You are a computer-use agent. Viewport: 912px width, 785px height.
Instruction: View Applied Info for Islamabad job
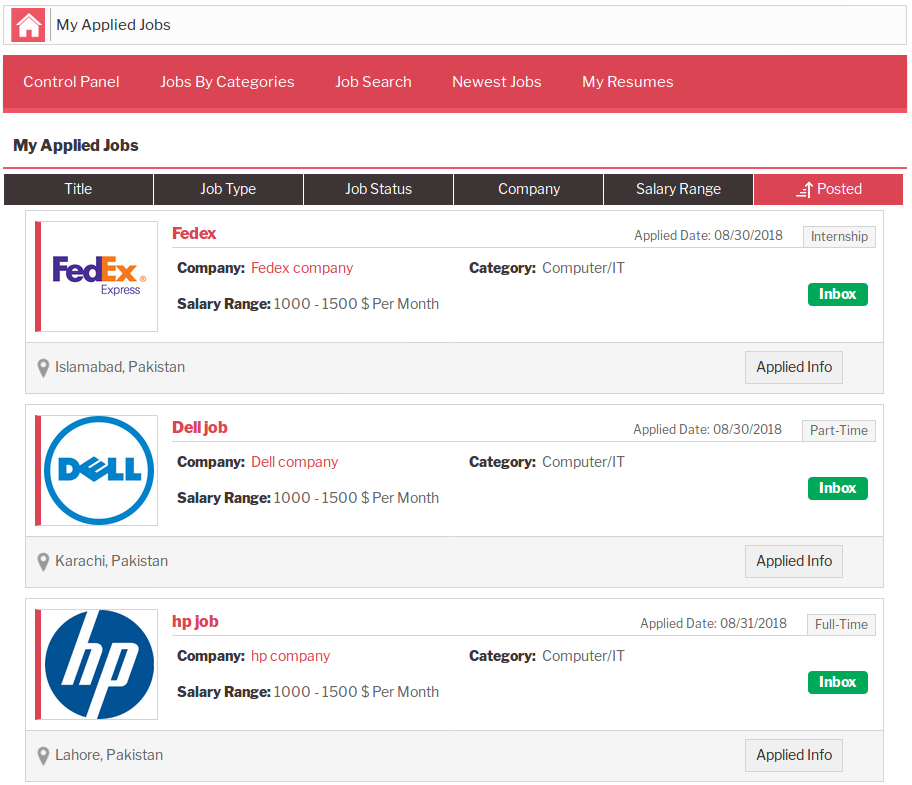793,367
